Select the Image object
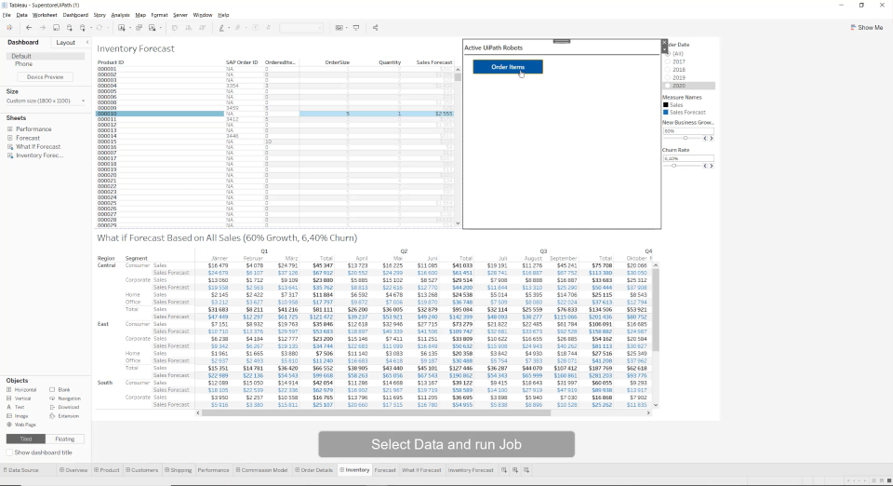Viewport: 893px width, 486px height. coord(18,416)
